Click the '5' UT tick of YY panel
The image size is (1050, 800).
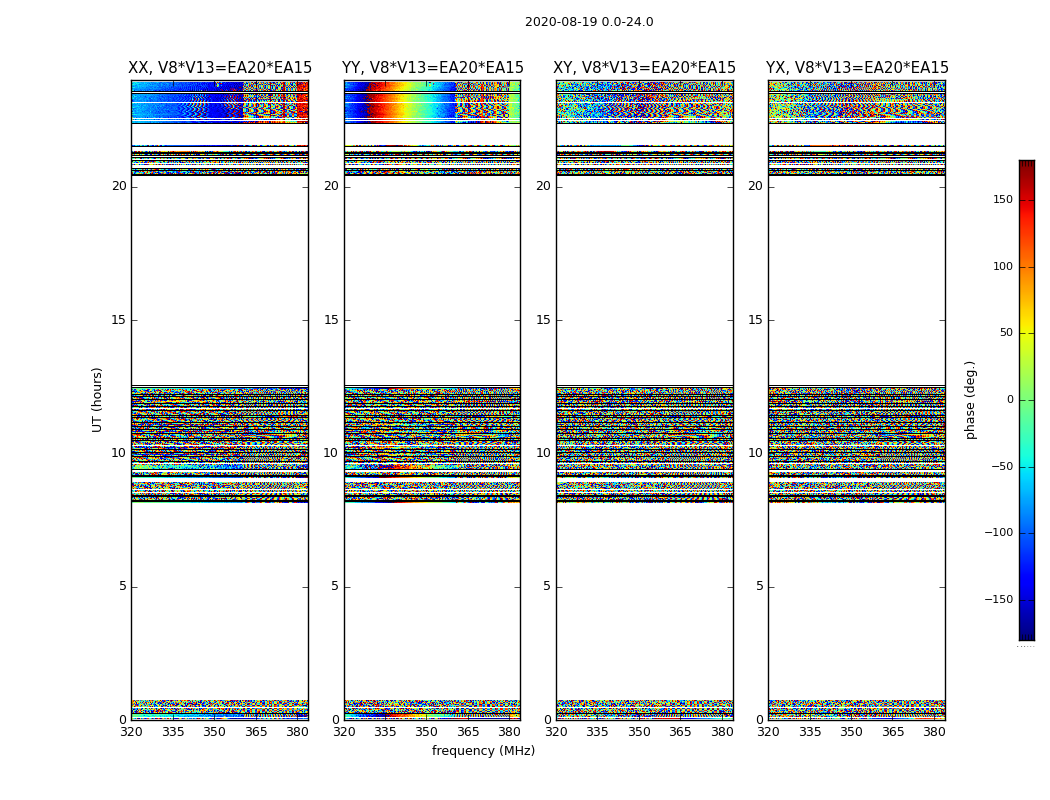(x=335, y=586)
